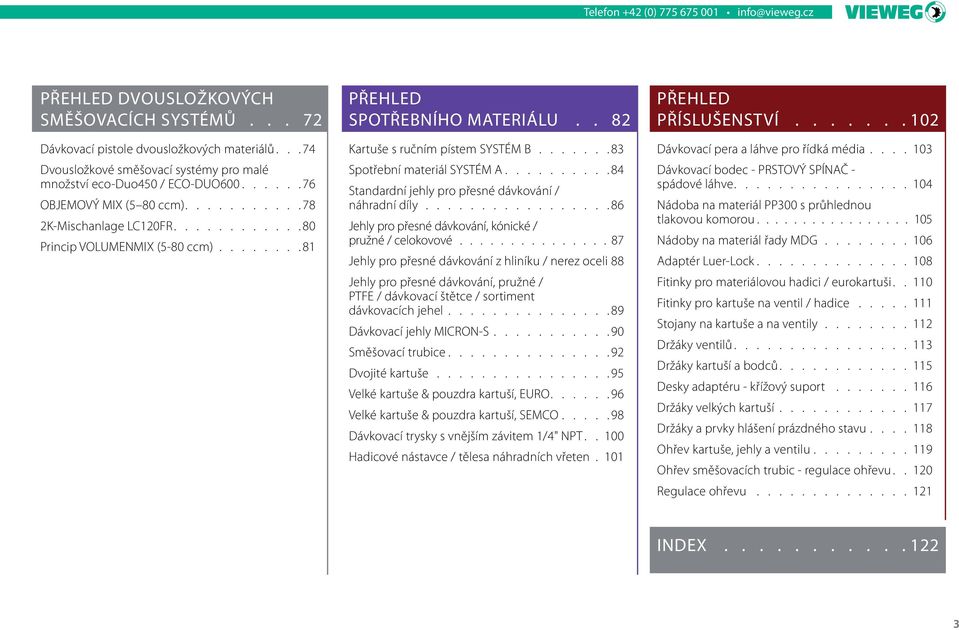The image size is (959, 630).
Task: Click the info@vieweg.cz email address
Action: (775, 12)
